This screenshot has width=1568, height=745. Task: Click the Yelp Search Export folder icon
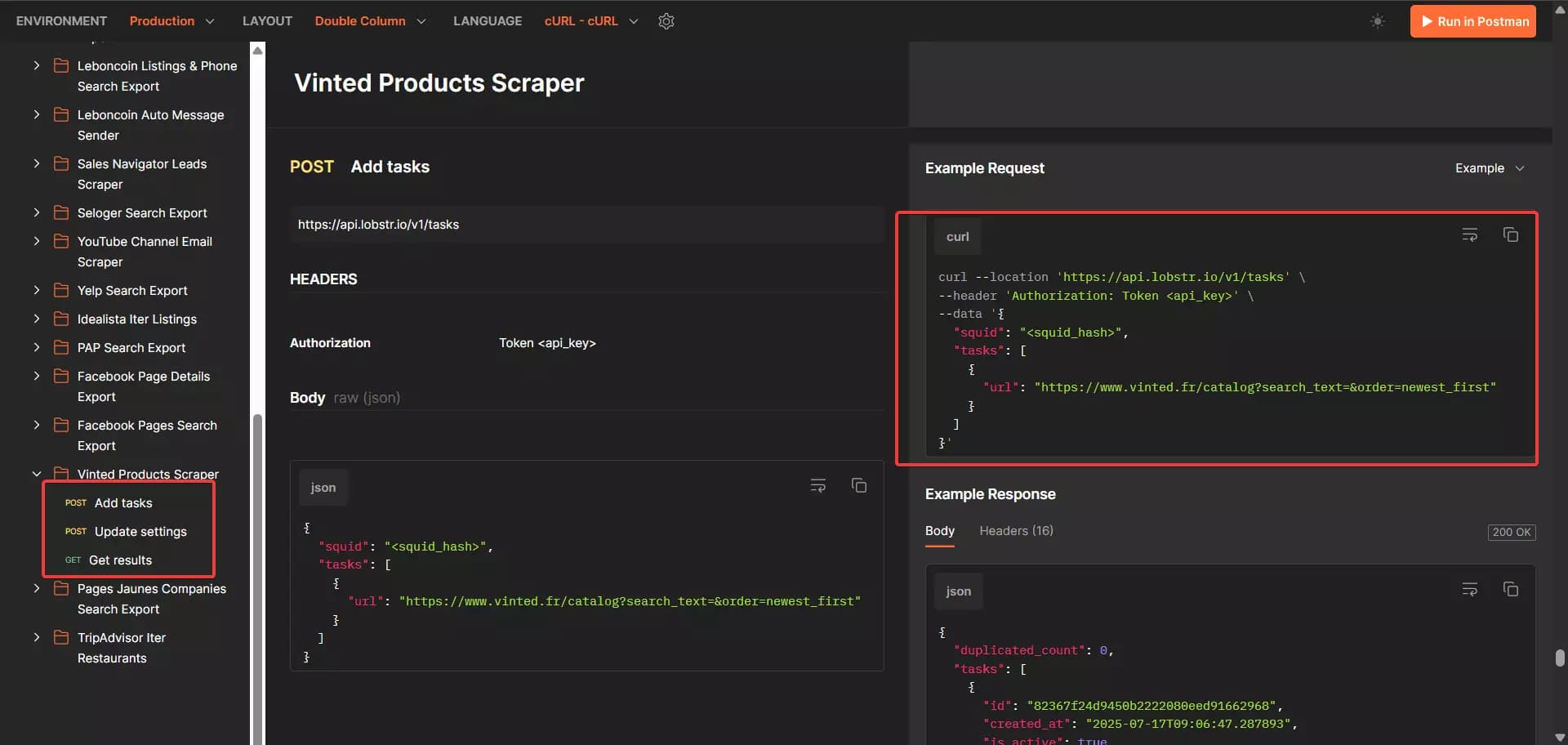(60, 290)
